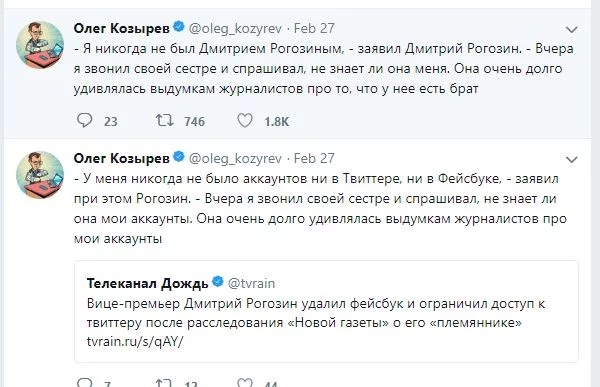This screenshot has height=387, width=600.
Task: Open Телеканал Дождь quoted tweet card
Action: click(326, 312)
